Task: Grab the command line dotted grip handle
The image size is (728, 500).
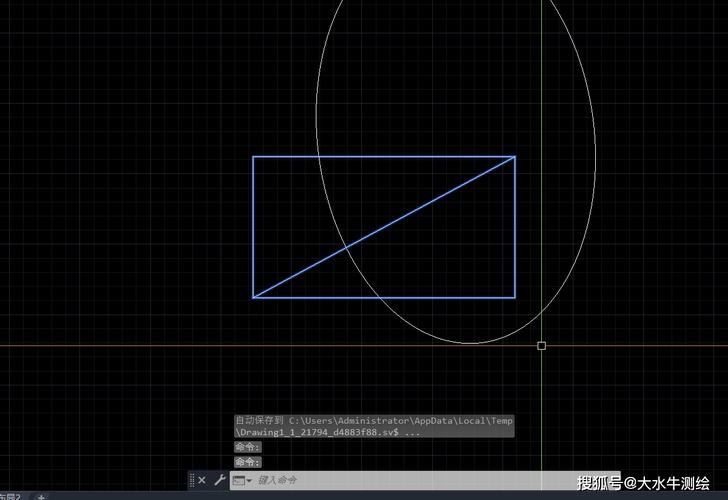Action: pos(192,480)
